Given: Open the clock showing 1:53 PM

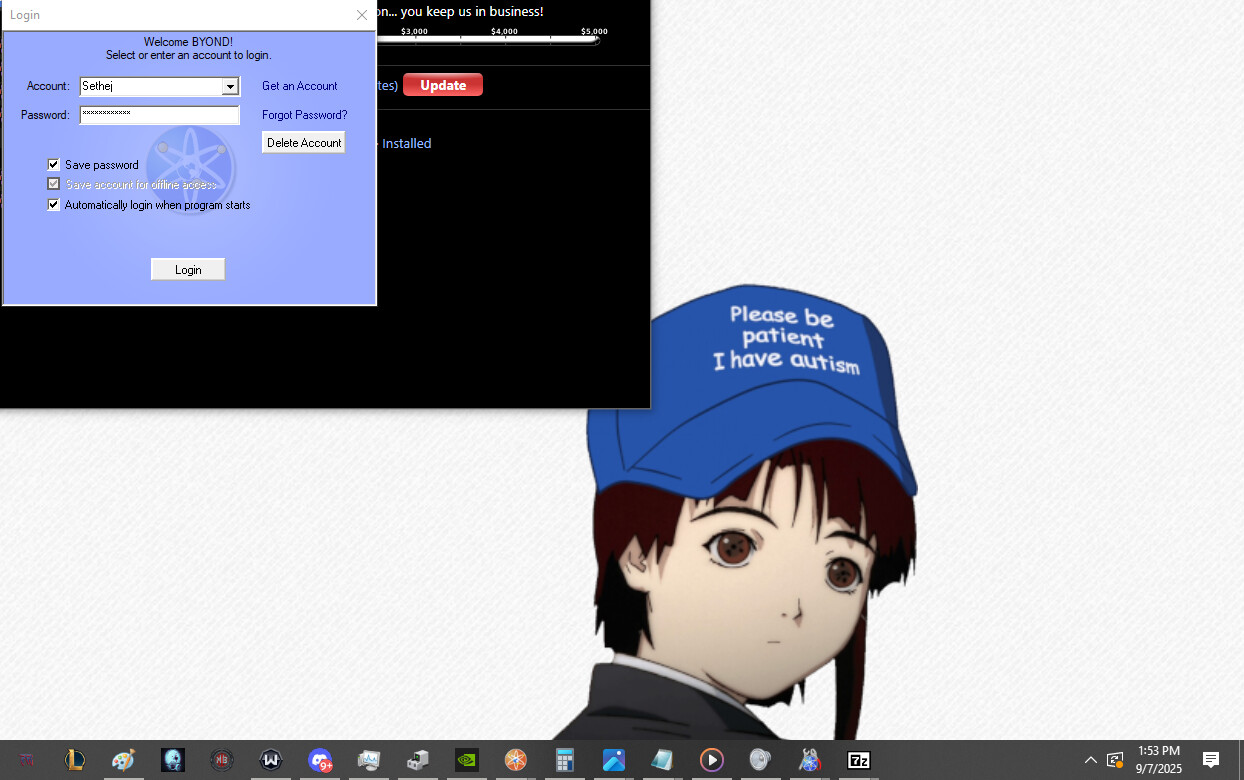Looking at the screenshot, I should (1158, 760).
